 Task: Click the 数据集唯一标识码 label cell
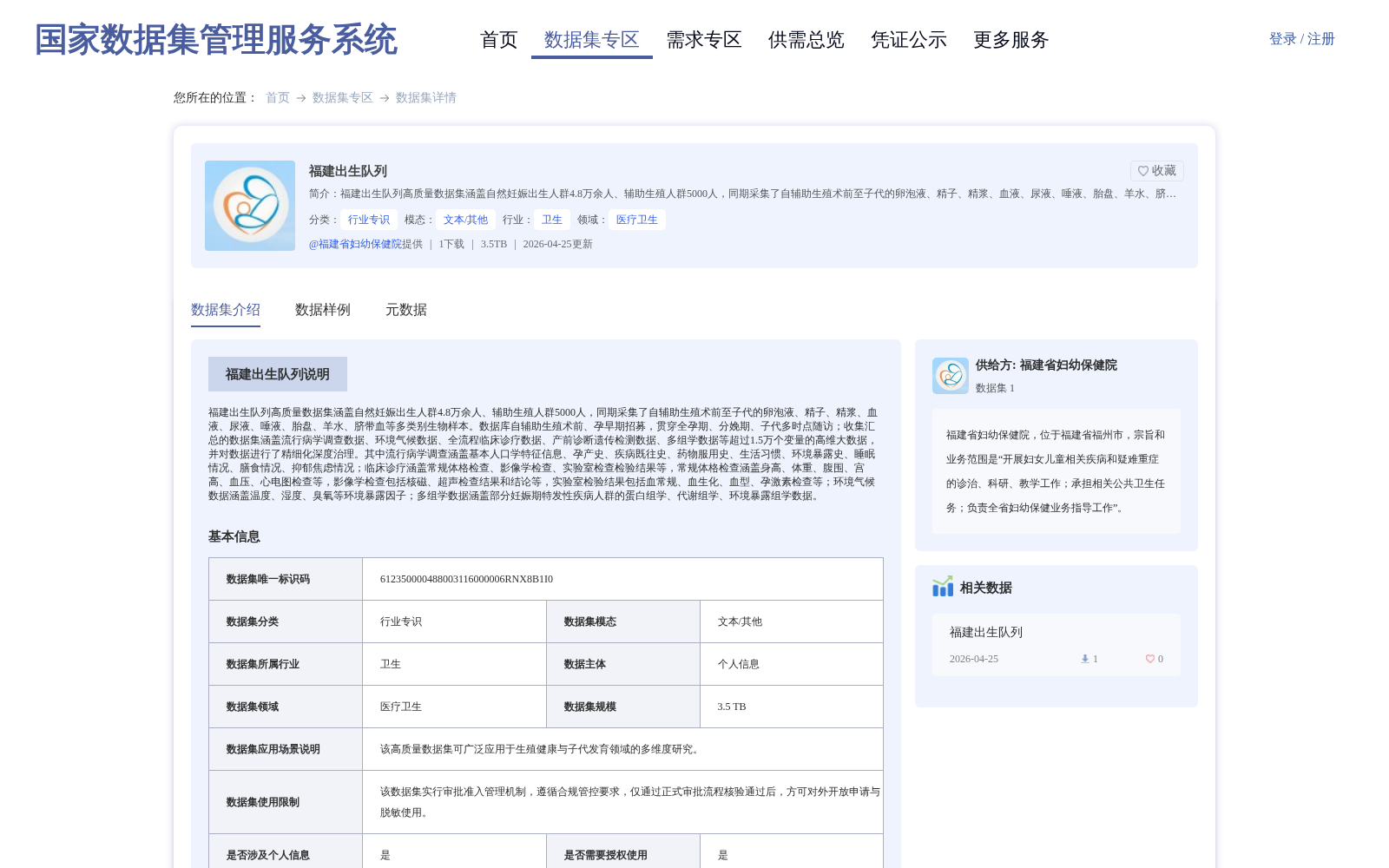pyautogui.click(x=286, y=579)
